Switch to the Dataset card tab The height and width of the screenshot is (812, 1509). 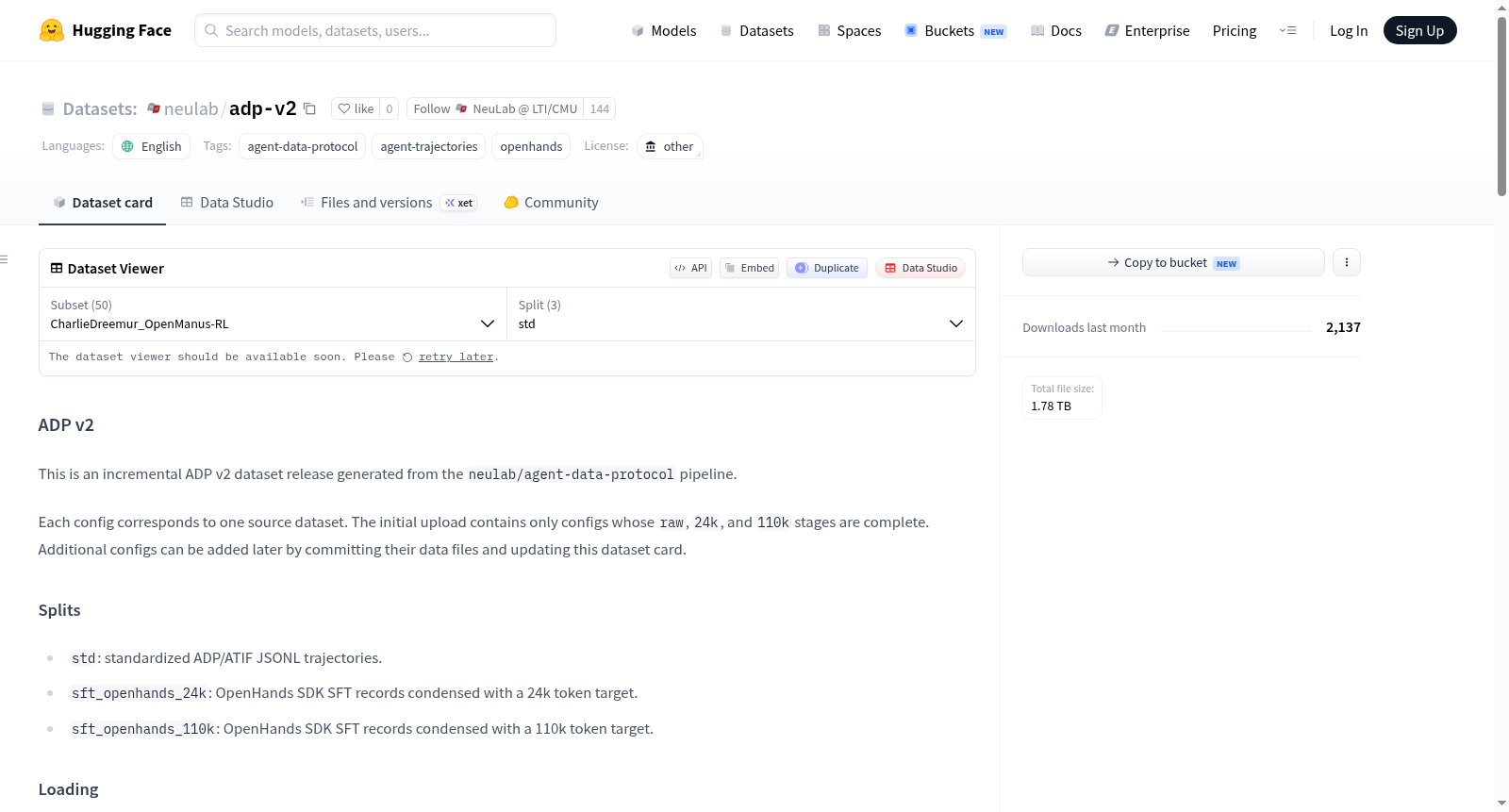click(x=102, y=203)
